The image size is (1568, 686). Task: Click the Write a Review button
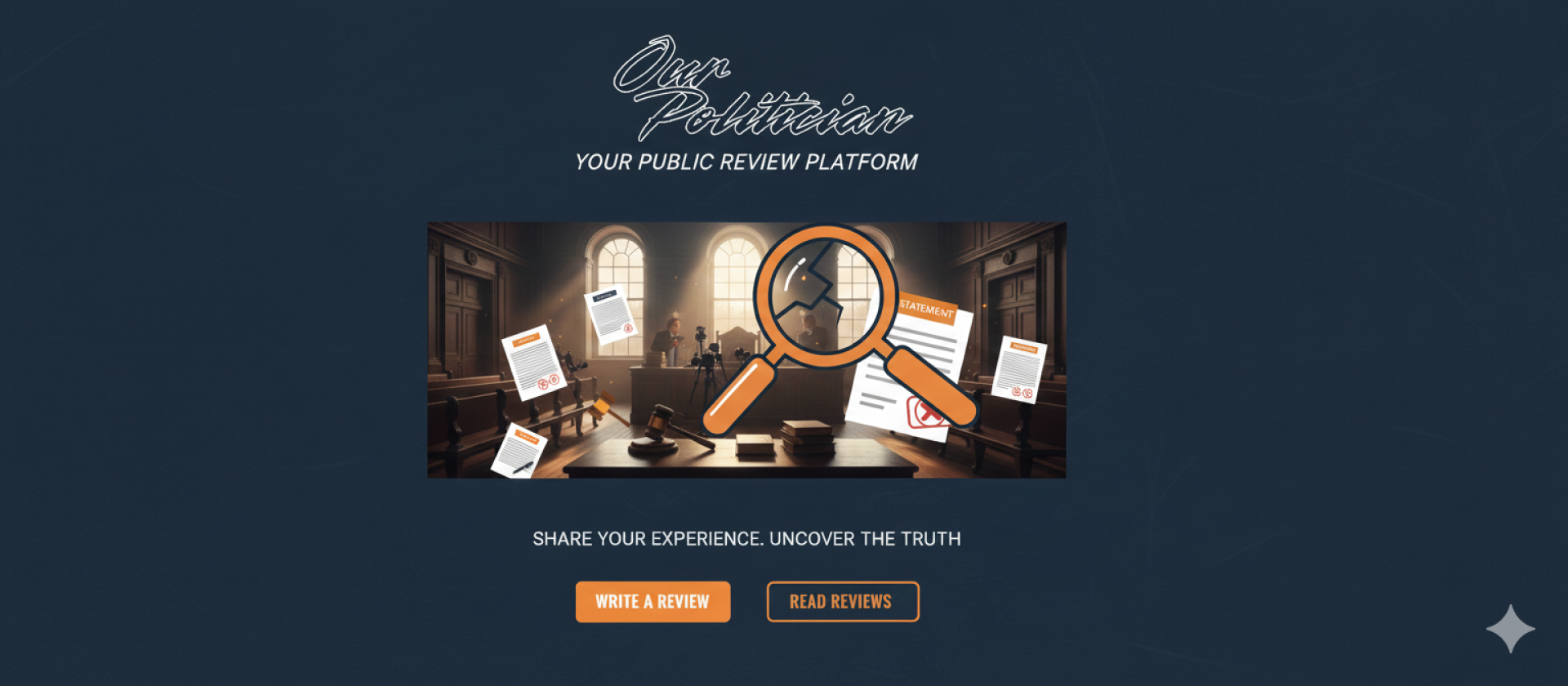coord(653,602)
